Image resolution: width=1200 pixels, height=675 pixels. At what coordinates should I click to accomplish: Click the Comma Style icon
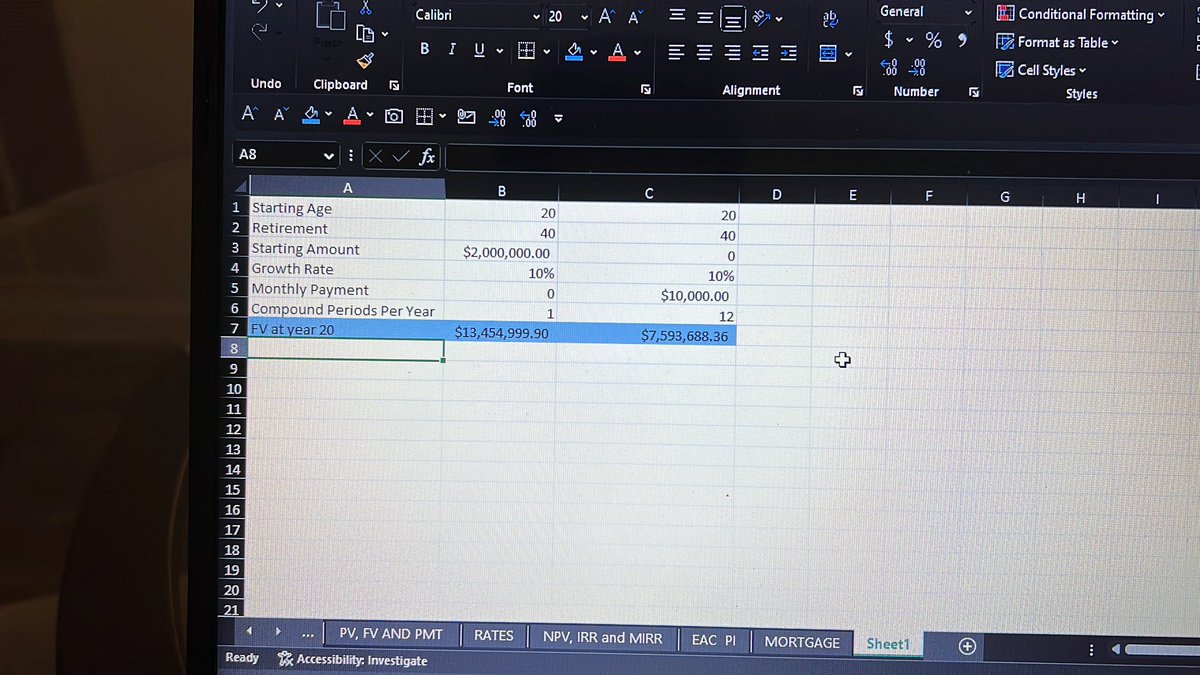pos(962,40)
